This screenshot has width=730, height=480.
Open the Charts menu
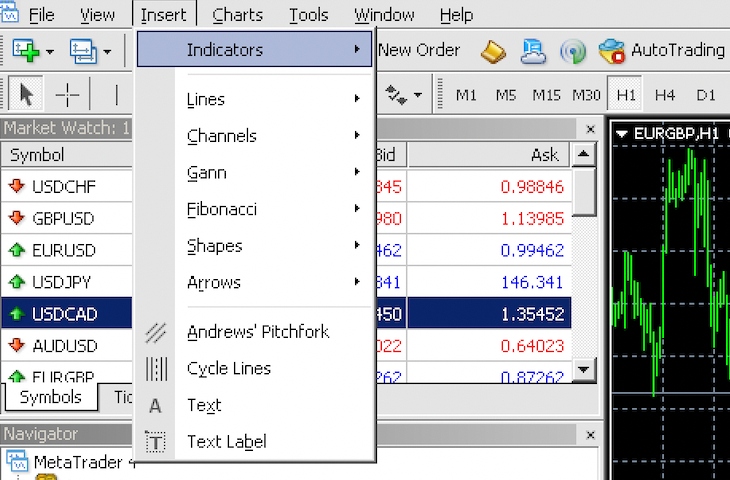tap(237, 15)
